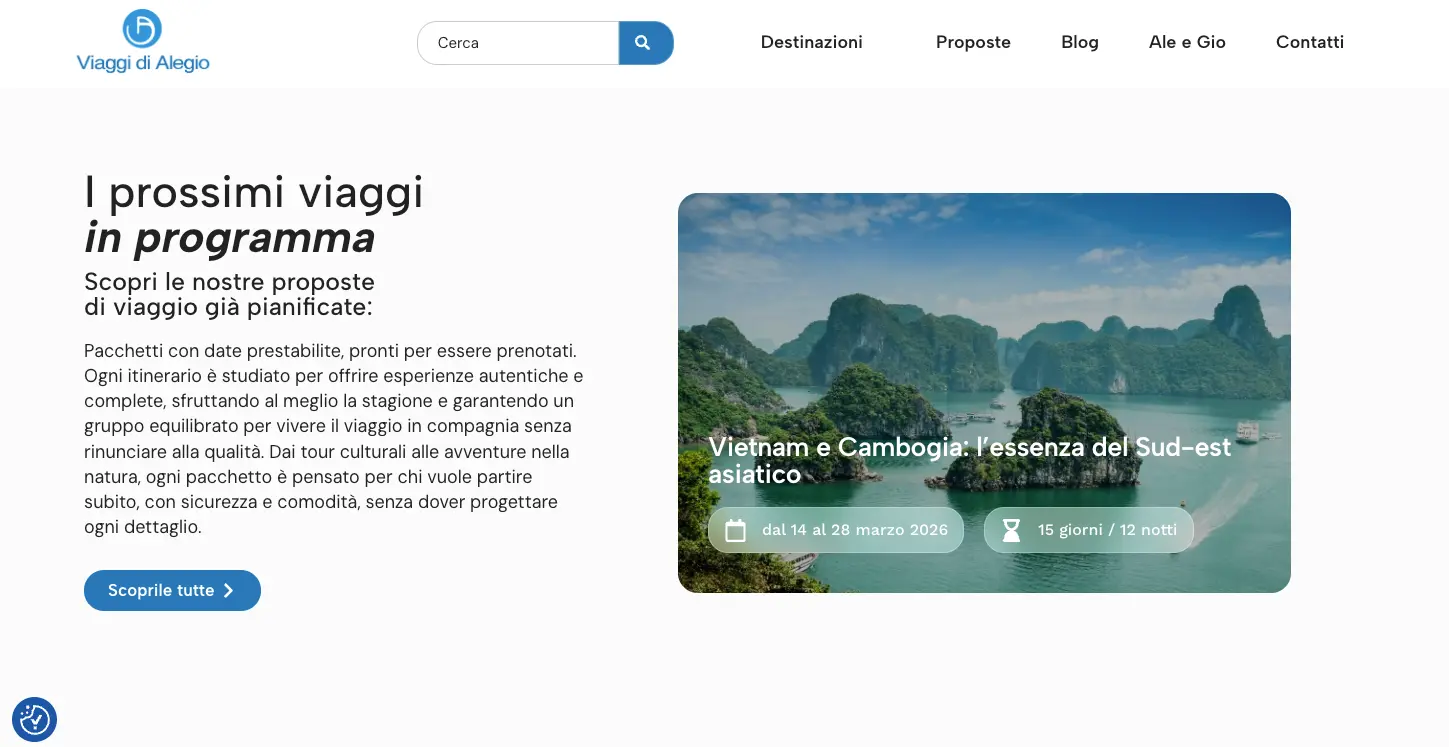Click the magnifying glass search button
Screen dimensions: 1449x747
click(x=645, y=43)
